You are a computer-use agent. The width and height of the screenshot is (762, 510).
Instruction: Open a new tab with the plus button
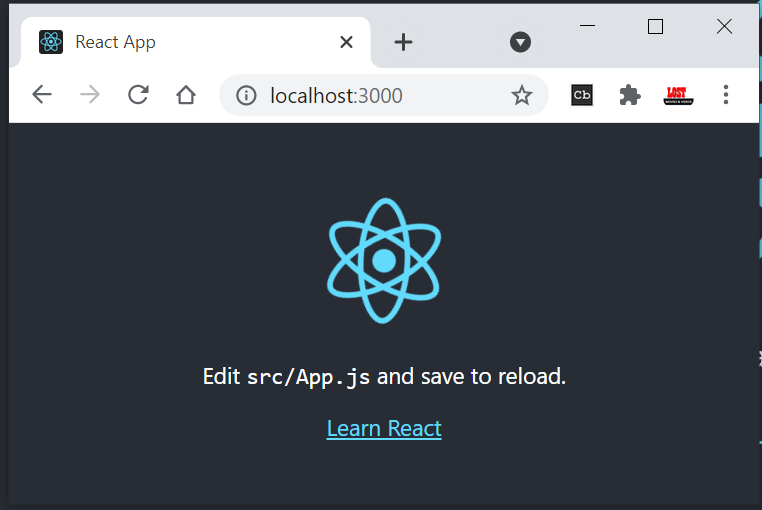click(403, 42)
